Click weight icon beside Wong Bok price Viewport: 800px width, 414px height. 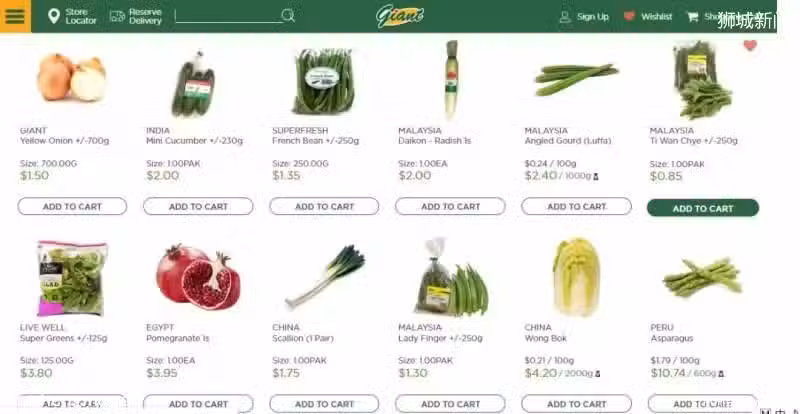pos(597,374)
